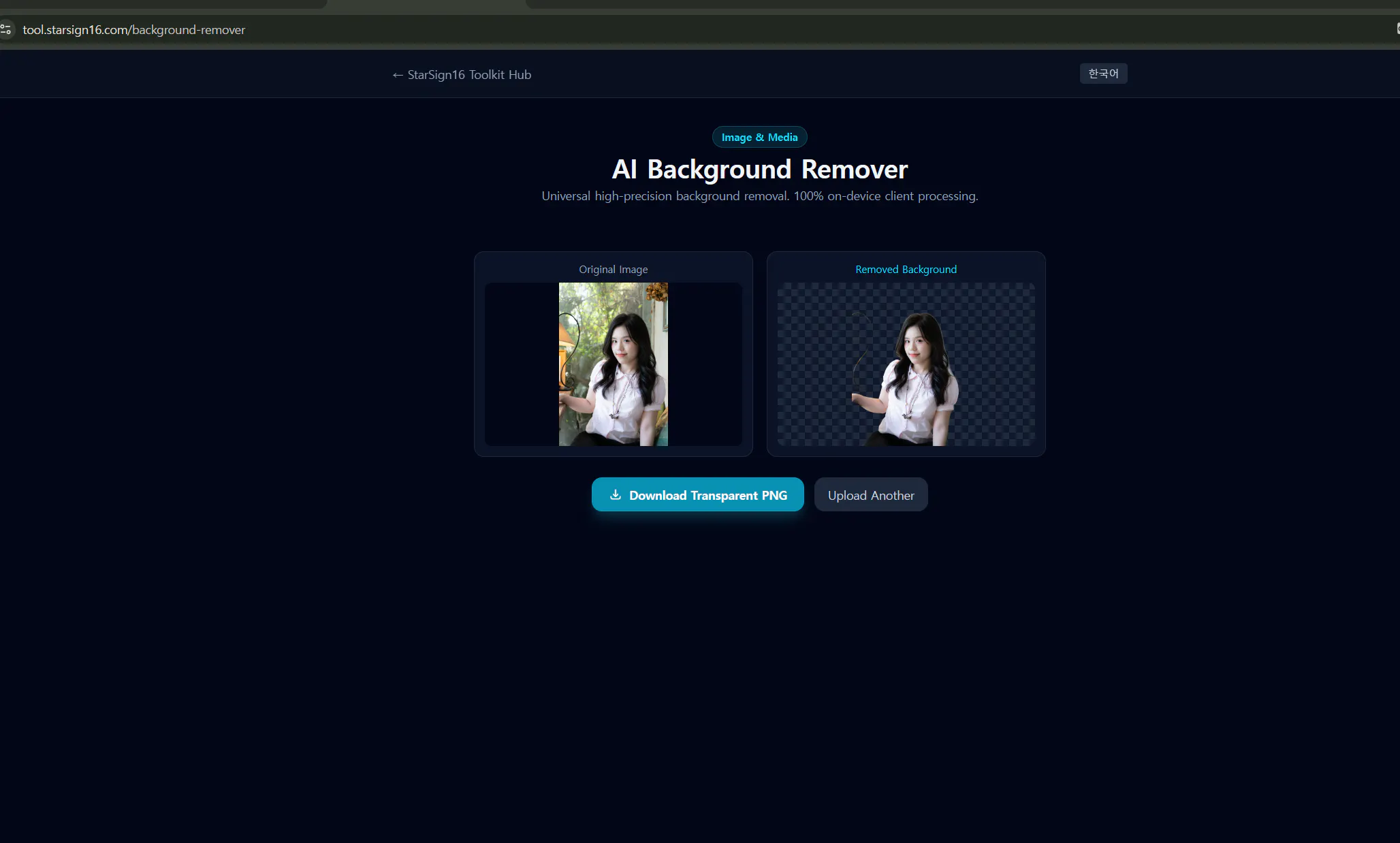Click the AI Background Remover heading
The image size is (1400, 843).
pyautogui.click(x=759, y=170)
